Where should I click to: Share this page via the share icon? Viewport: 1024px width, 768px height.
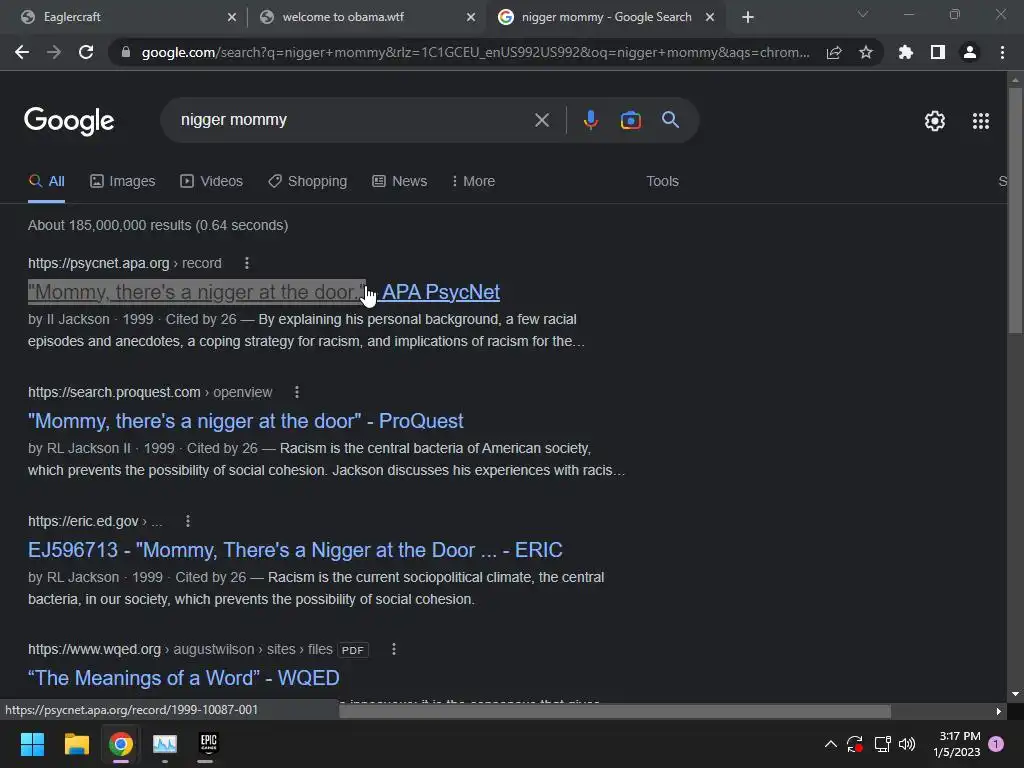[834, 52]
